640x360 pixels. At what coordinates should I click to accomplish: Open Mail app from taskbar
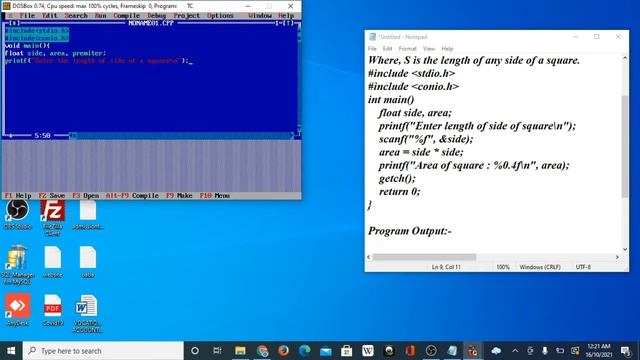coord(326,351)
